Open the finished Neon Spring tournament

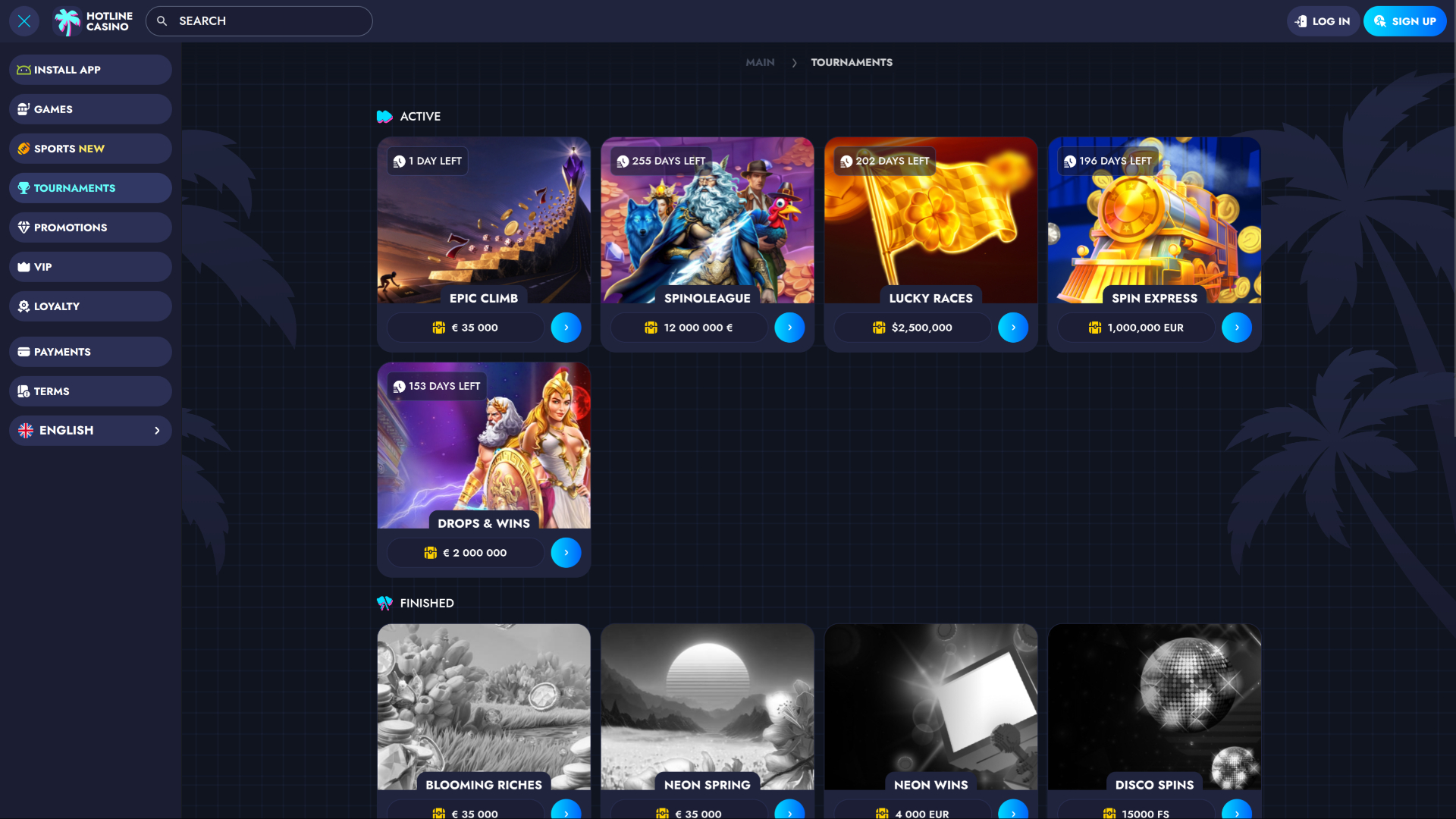pos(708,707)
